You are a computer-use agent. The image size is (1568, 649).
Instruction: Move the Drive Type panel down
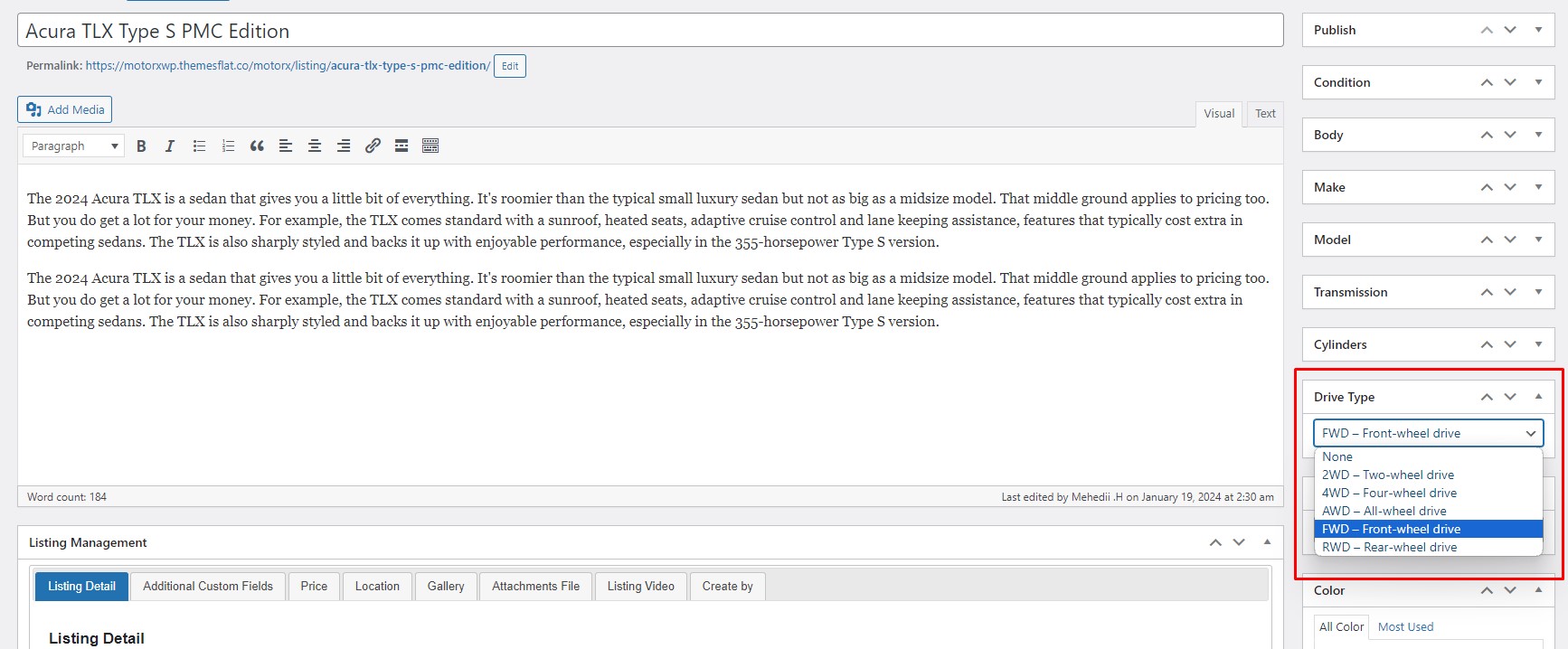coord(1510,397)
